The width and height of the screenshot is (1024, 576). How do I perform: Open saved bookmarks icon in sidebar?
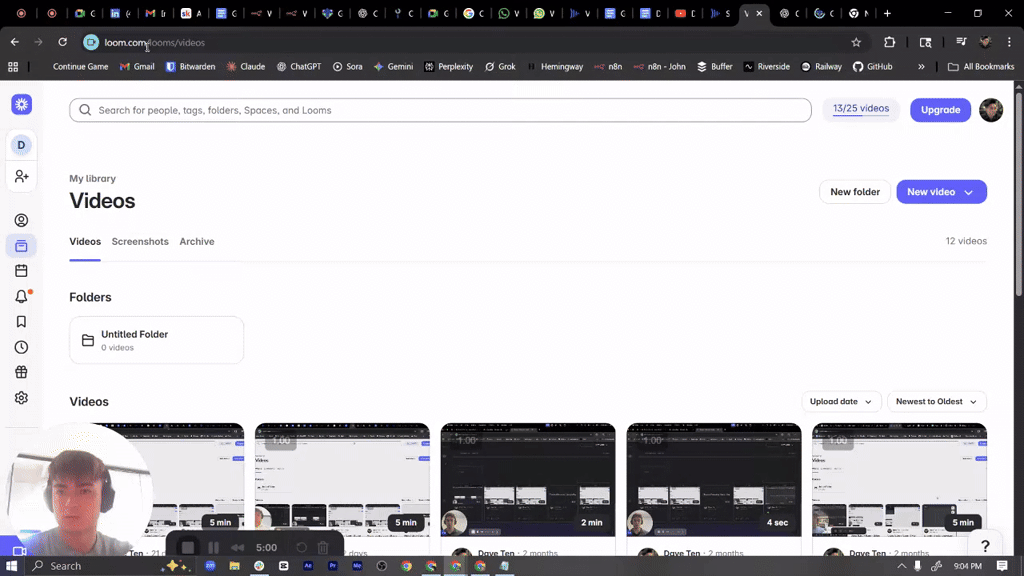(21, 321)
